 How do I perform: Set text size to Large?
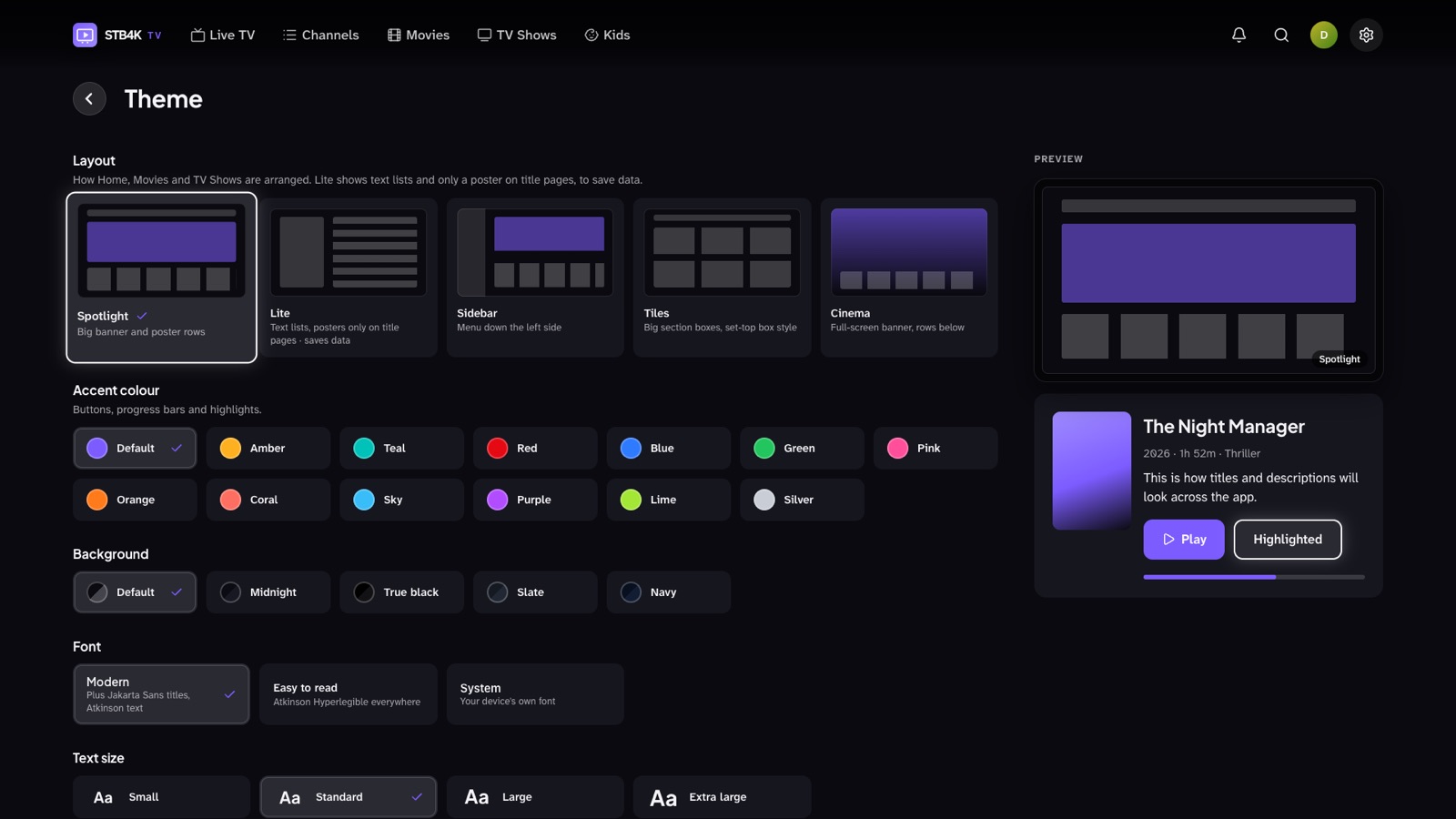click(x=535, y=797)
